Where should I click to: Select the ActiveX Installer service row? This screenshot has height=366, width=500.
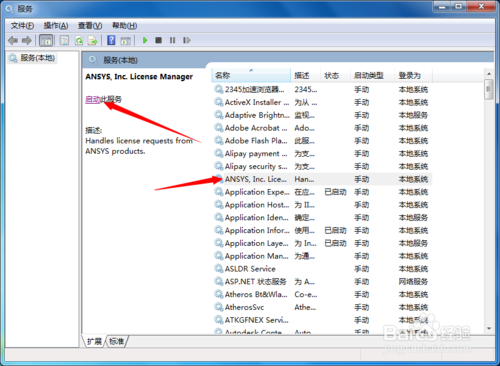tap(322, 102)
